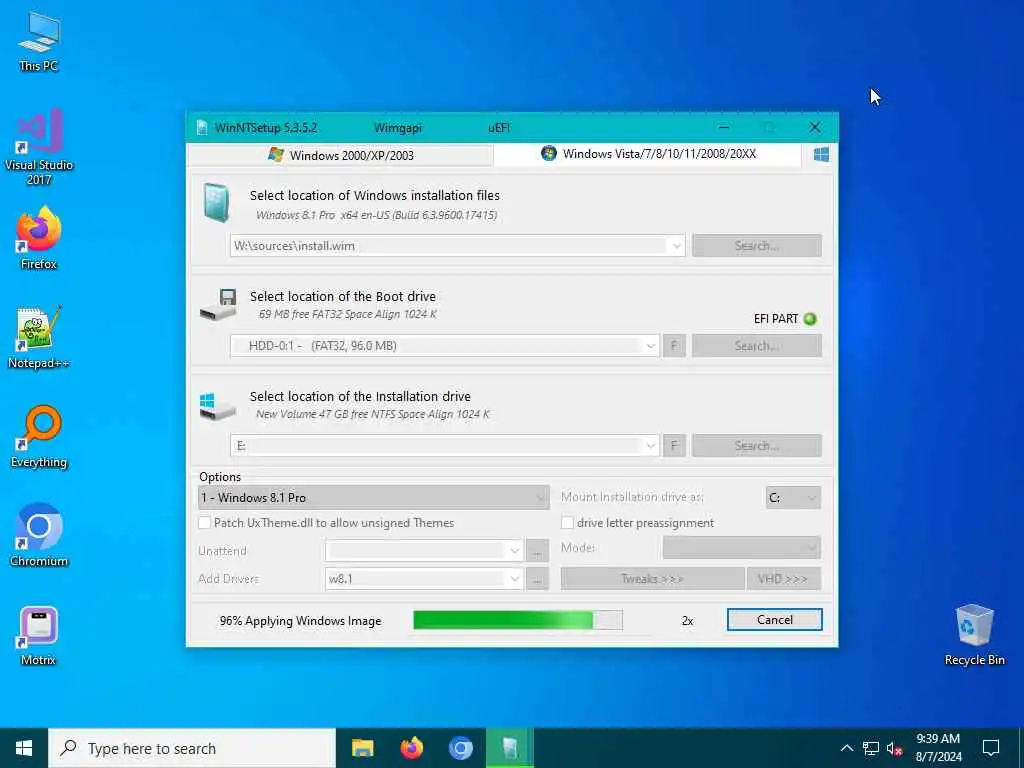Viewport: 1024px width, 768px height.
Task: Launch Visual Studio 2017 desktop shortcut
Action: click(39, 147)
